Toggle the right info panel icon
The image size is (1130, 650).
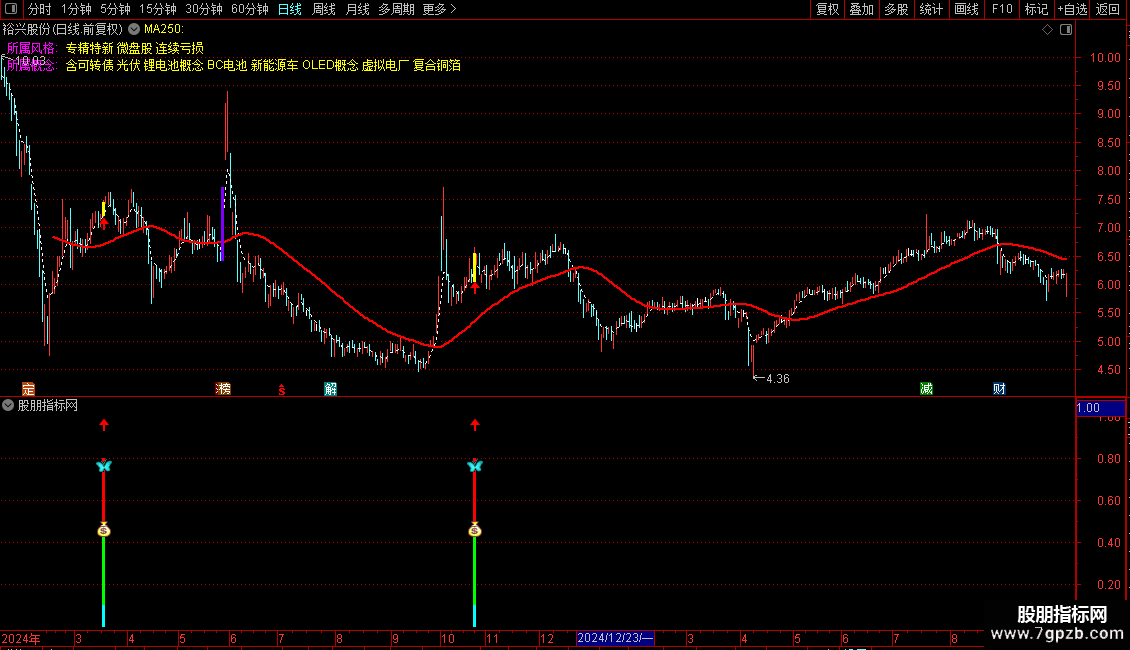point(1066,30)
